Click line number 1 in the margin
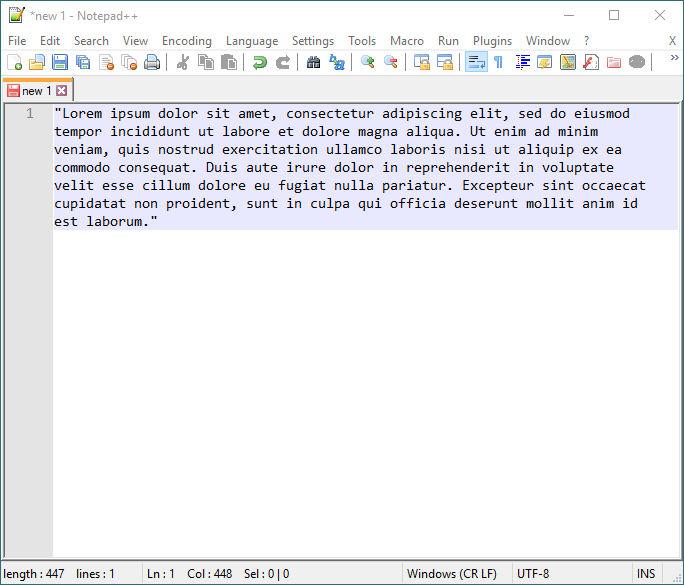 pos(30,114)
